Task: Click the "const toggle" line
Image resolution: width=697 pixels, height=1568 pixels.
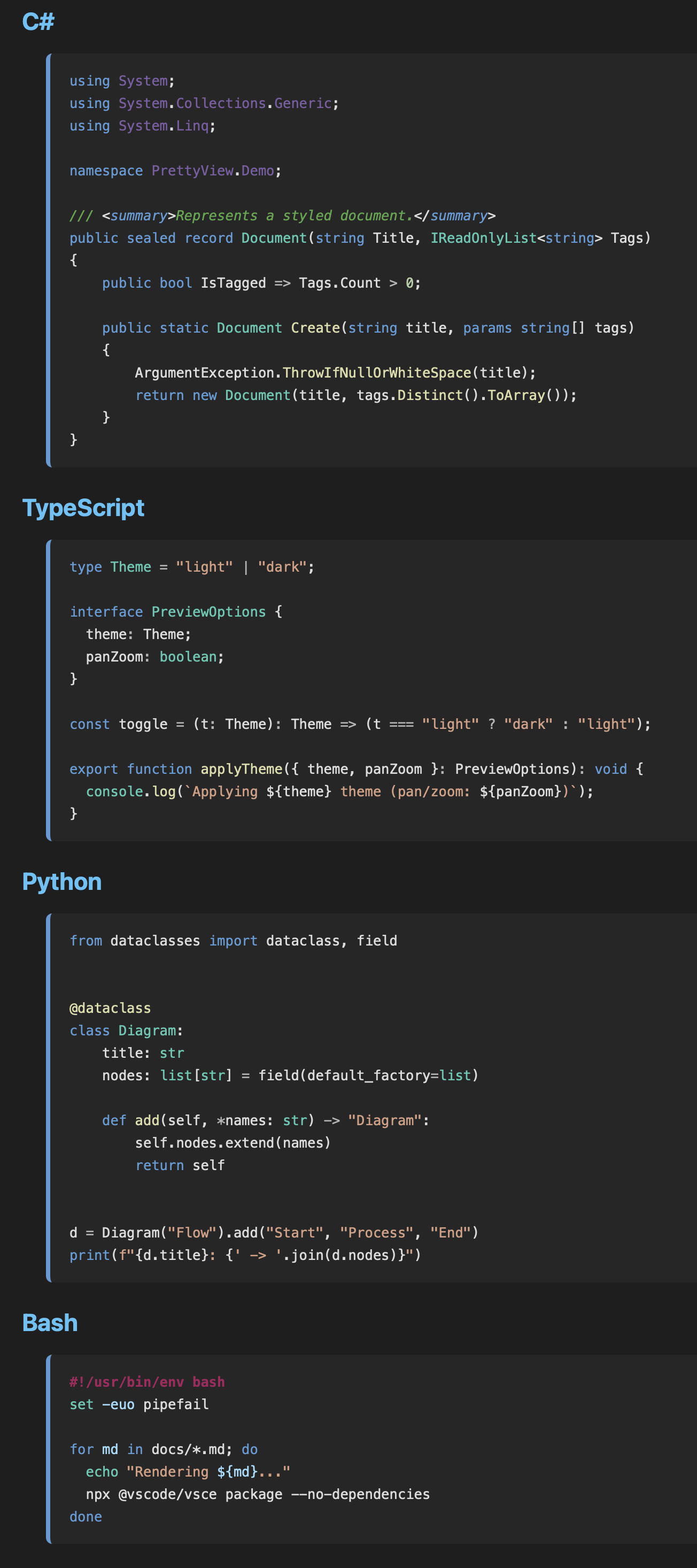Action: pos(360,724)
